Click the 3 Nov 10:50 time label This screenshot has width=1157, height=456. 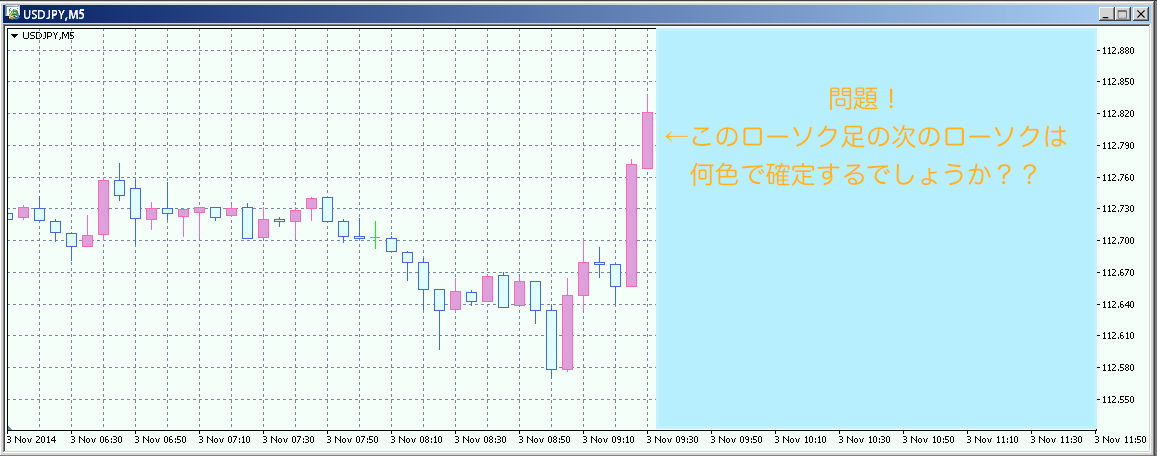point(930,439)
